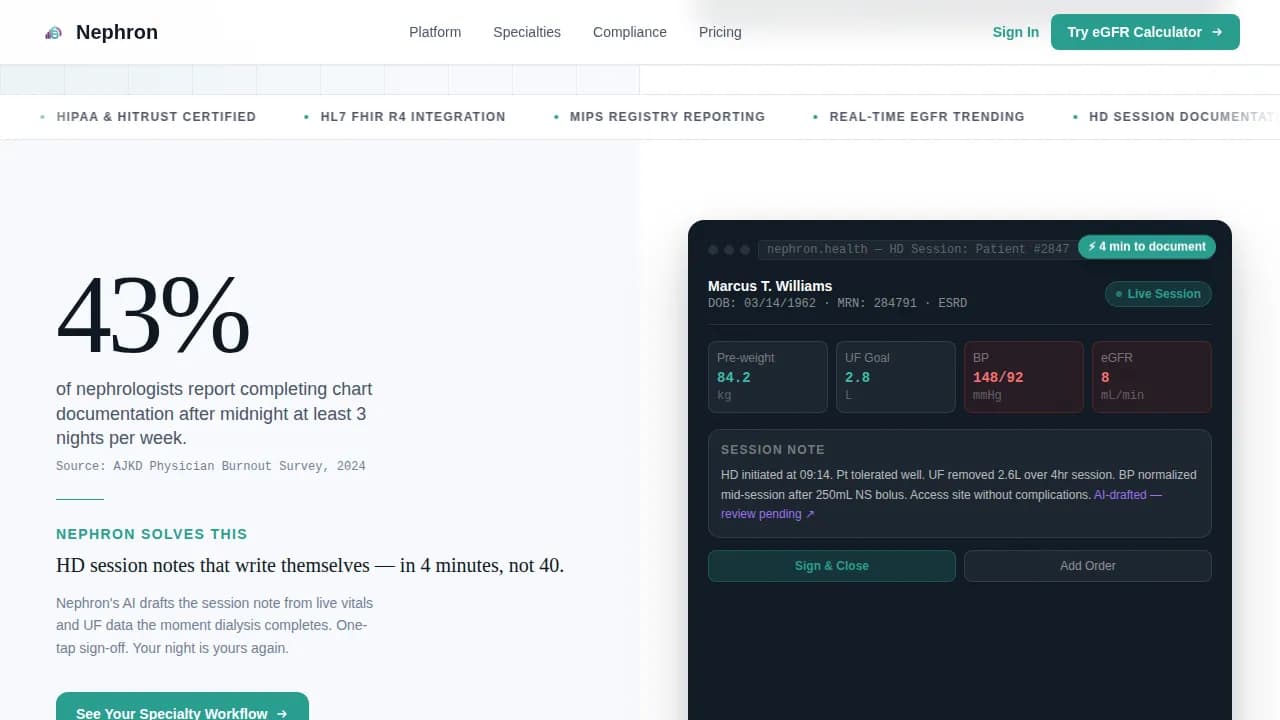
Task: Click the 43% headline statistic
Action: pyautogui.click(x=153, y=315)
